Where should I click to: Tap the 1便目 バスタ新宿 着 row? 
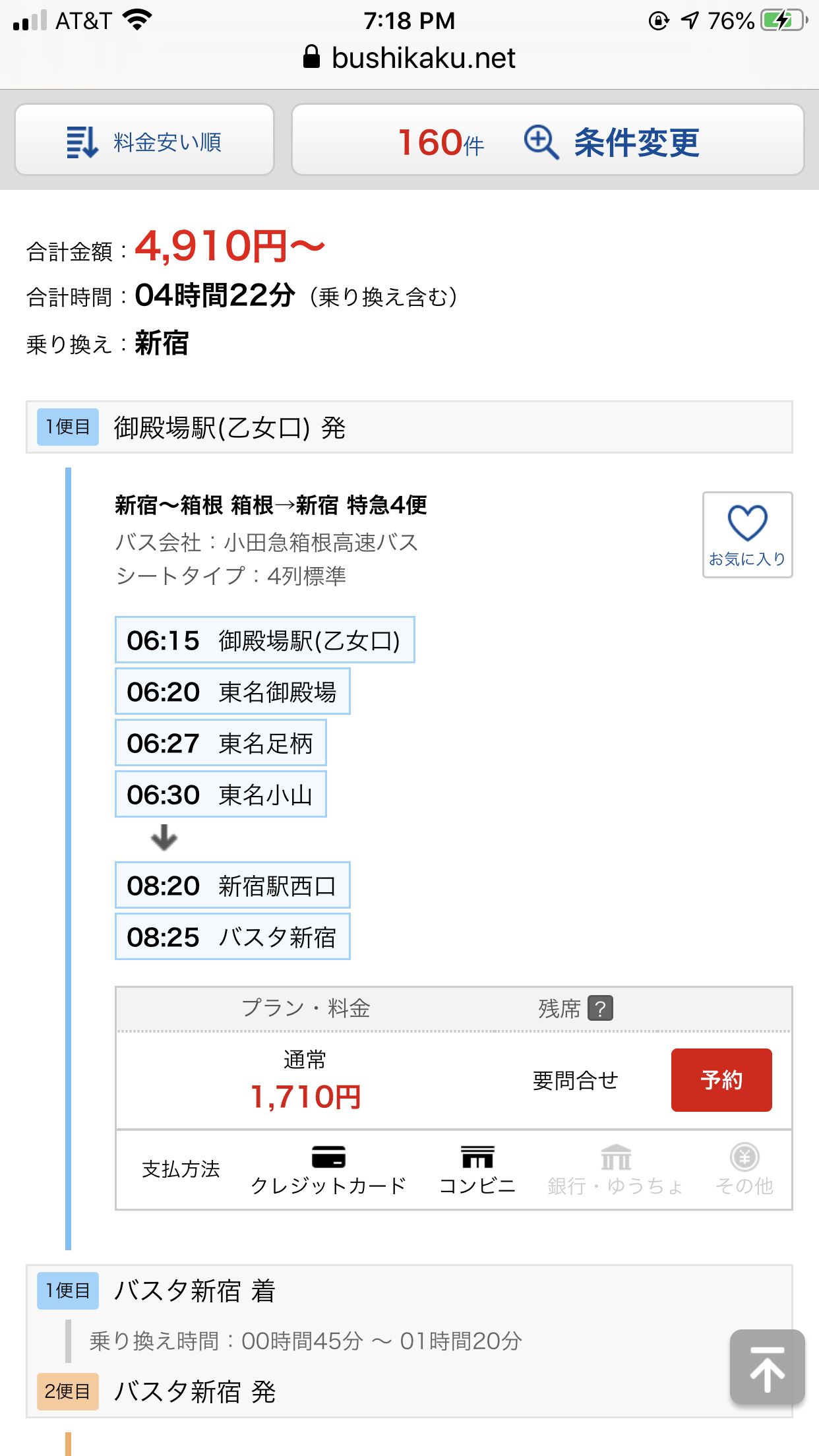click(x=409, y=1290)
